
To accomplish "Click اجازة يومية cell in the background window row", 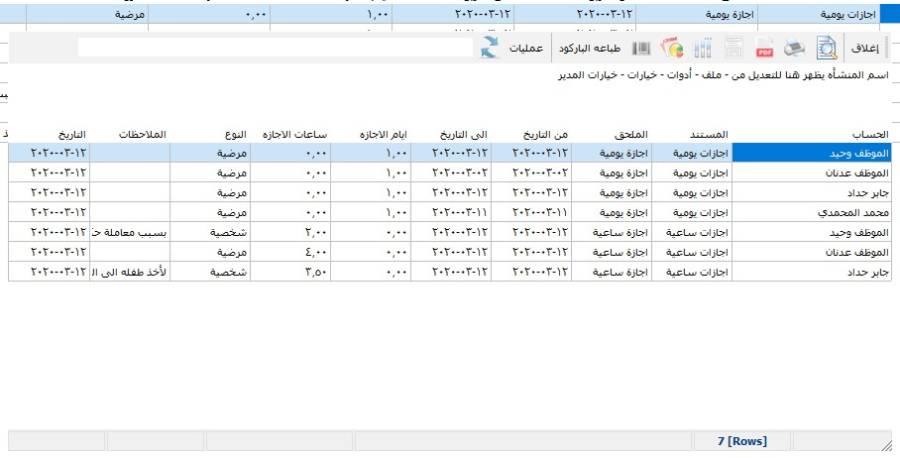I will (x=697, y=14).
